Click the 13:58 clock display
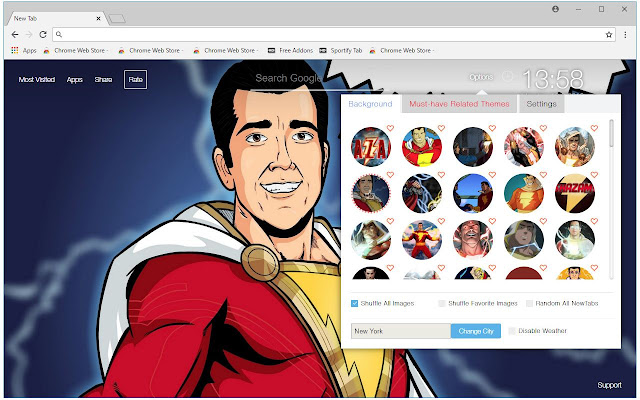Image resolution: width=640 pixels, height=400 pixels. (x=553, y=79)
